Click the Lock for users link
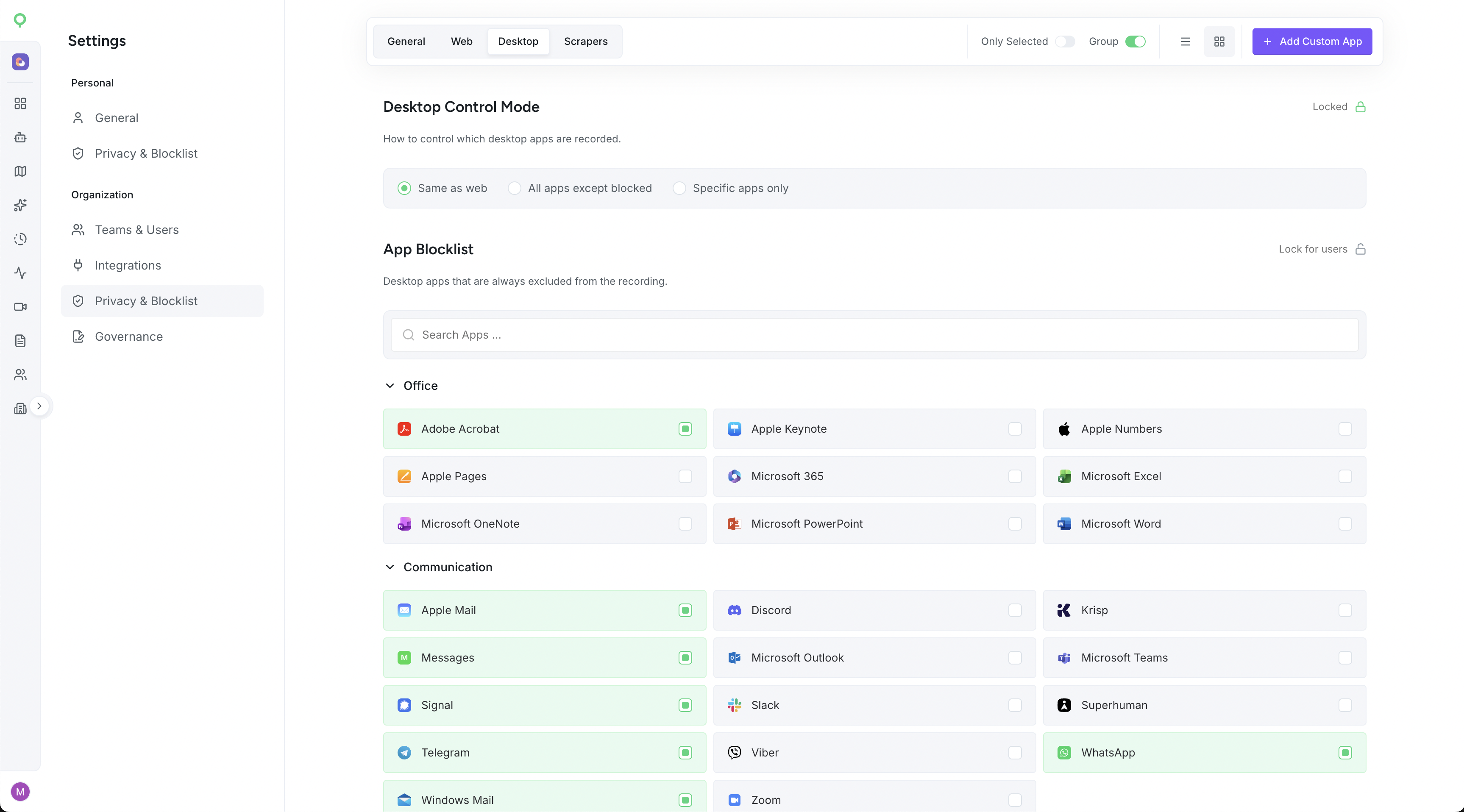The width and height of the screenshot is (1464, 812). pyautogui.click(x=1313, y=249)
